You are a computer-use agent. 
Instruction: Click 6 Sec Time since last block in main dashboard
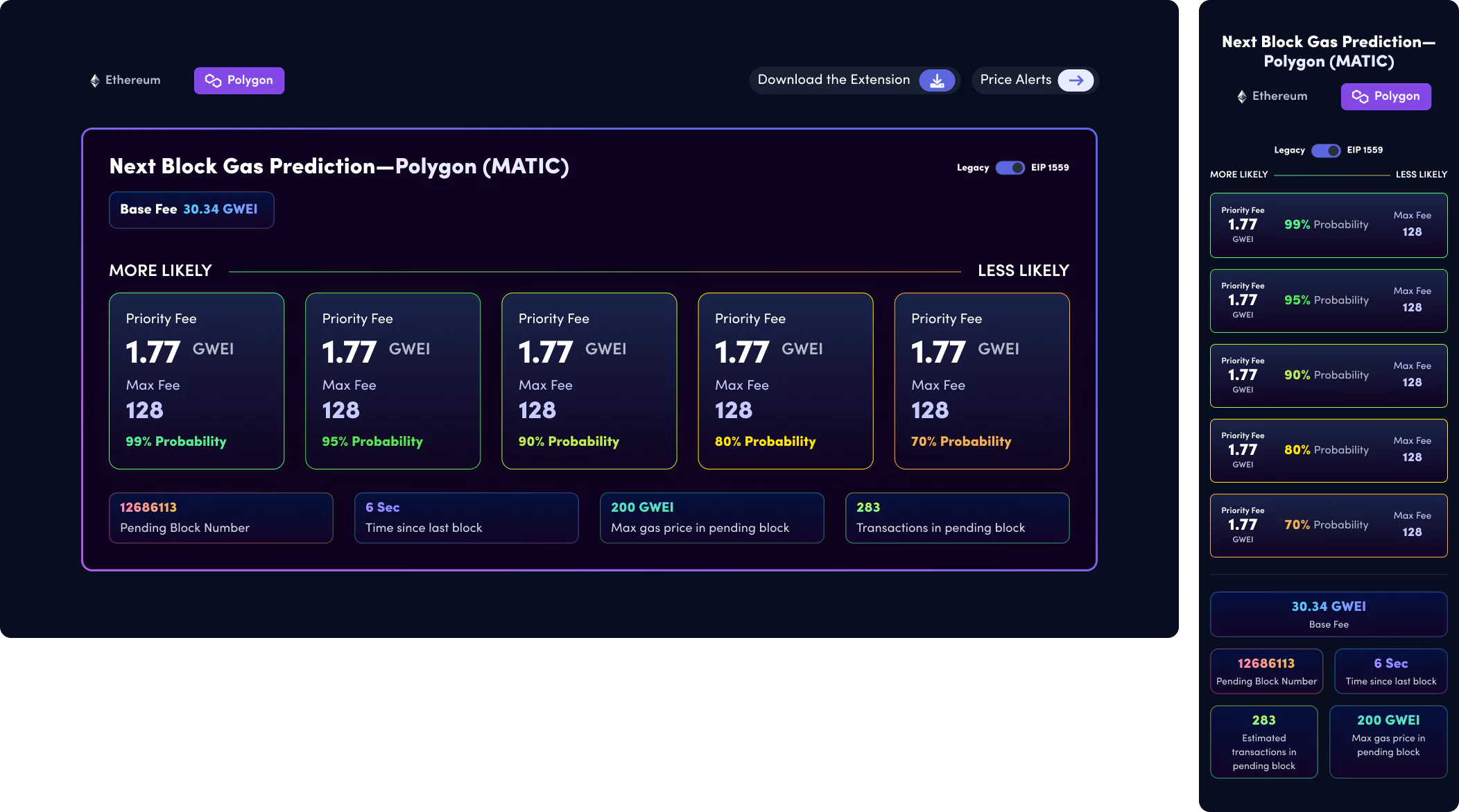point(467,518)
